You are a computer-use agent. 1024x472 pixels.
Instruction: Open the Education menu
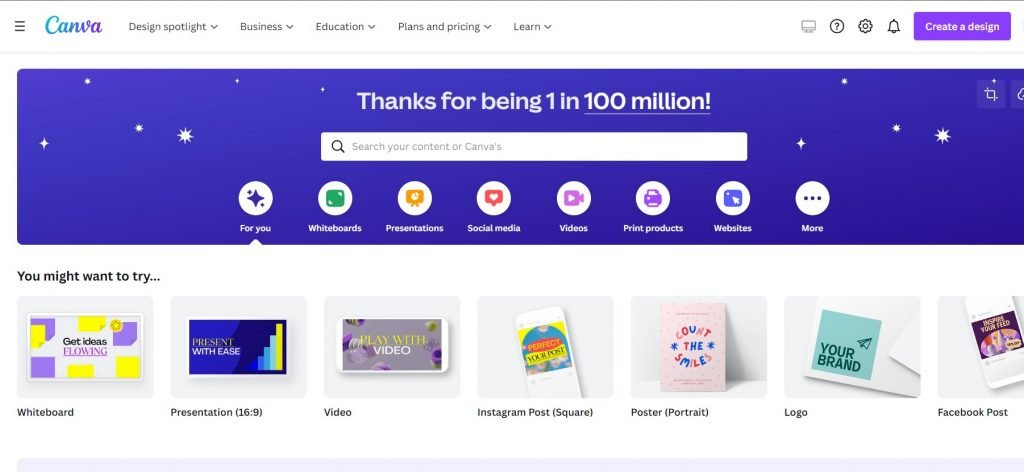coord(346,26)
